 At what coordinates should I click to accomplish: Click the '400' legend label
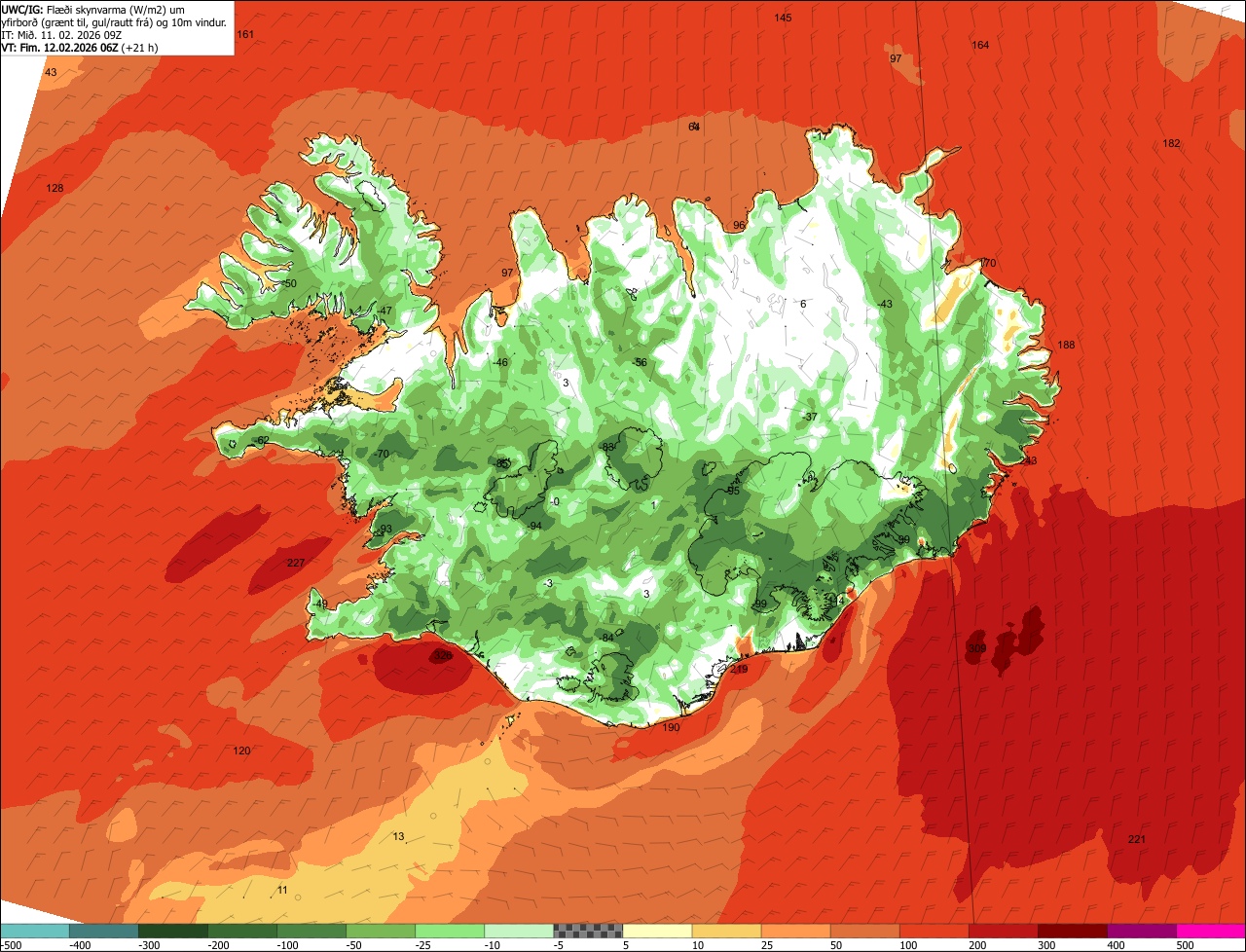click(x=1117, y=945)
